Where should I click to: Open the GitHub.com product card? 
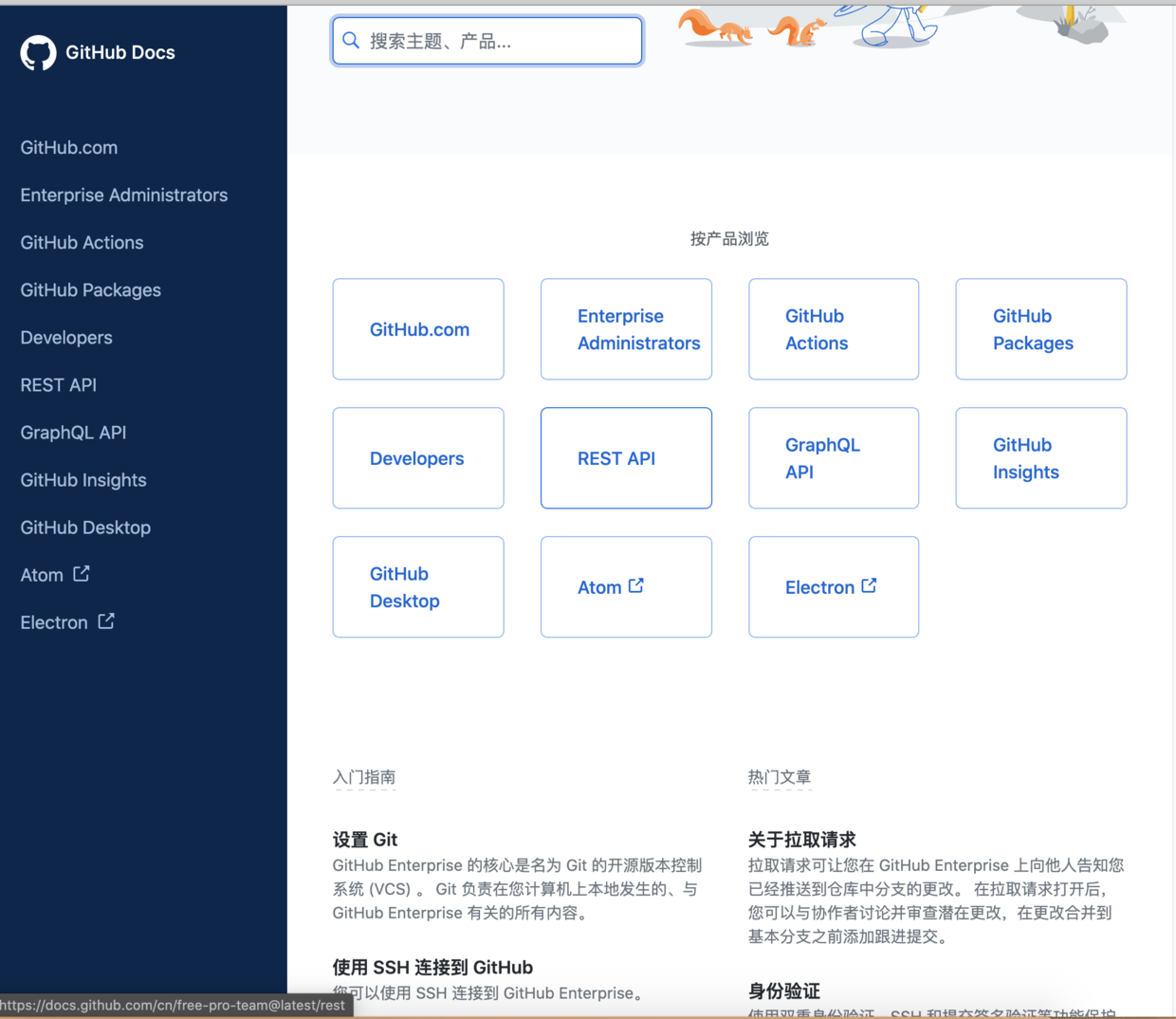click(x=417, y=329)
